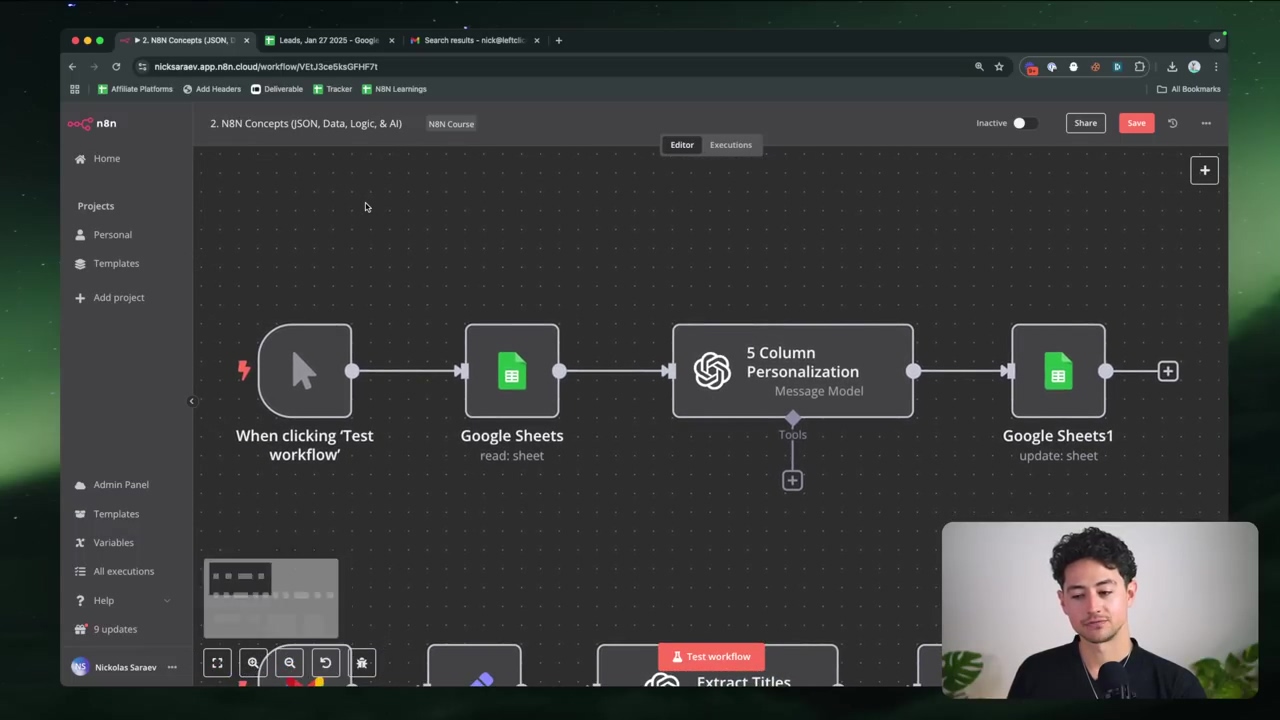Reload the page with the refresh button
This screenshot has height=720, width=1280.
pos(116,66)
